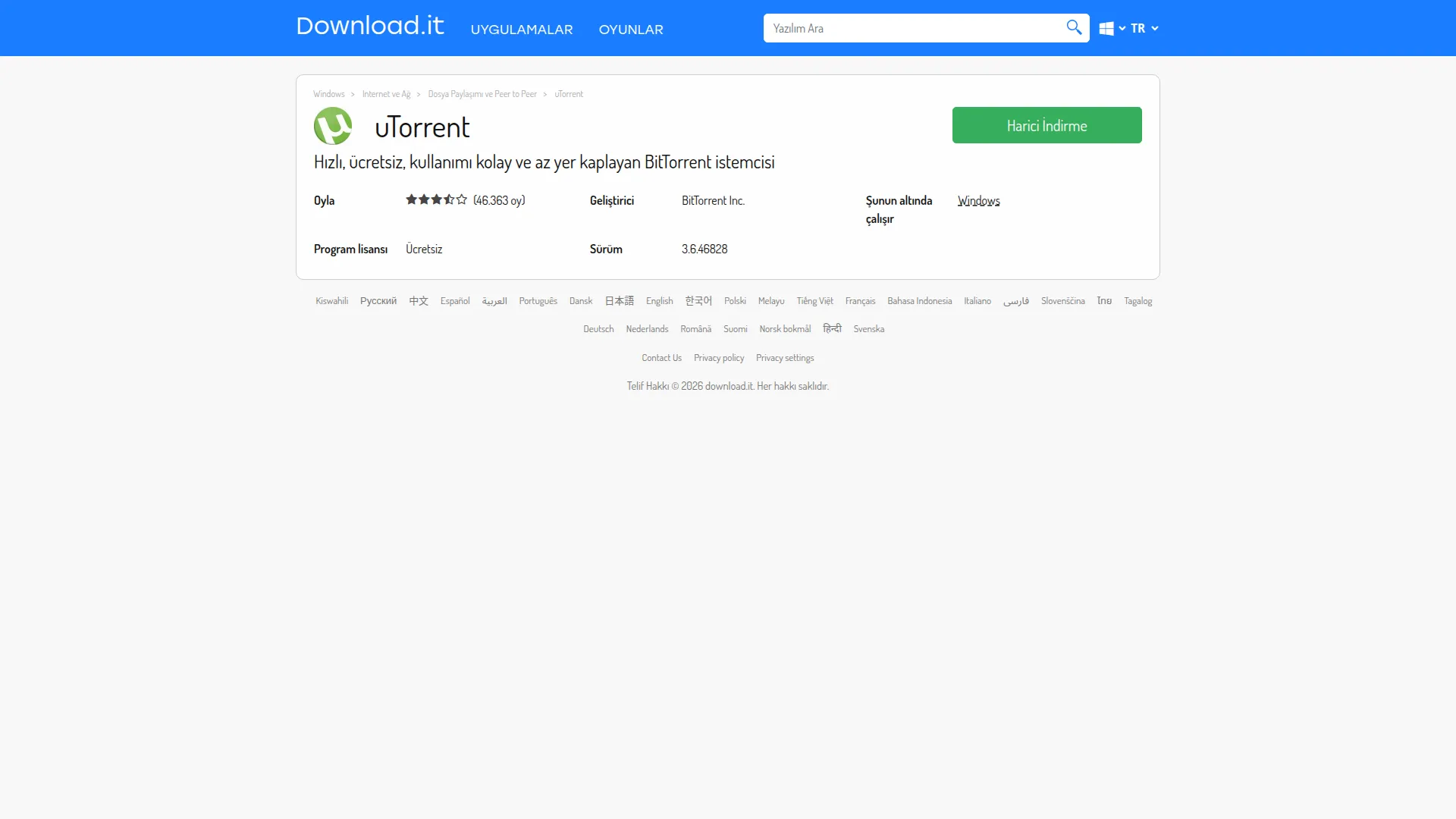Switch language to Bahasa Indonesia
1456x819 pixels.
point(920,301)
